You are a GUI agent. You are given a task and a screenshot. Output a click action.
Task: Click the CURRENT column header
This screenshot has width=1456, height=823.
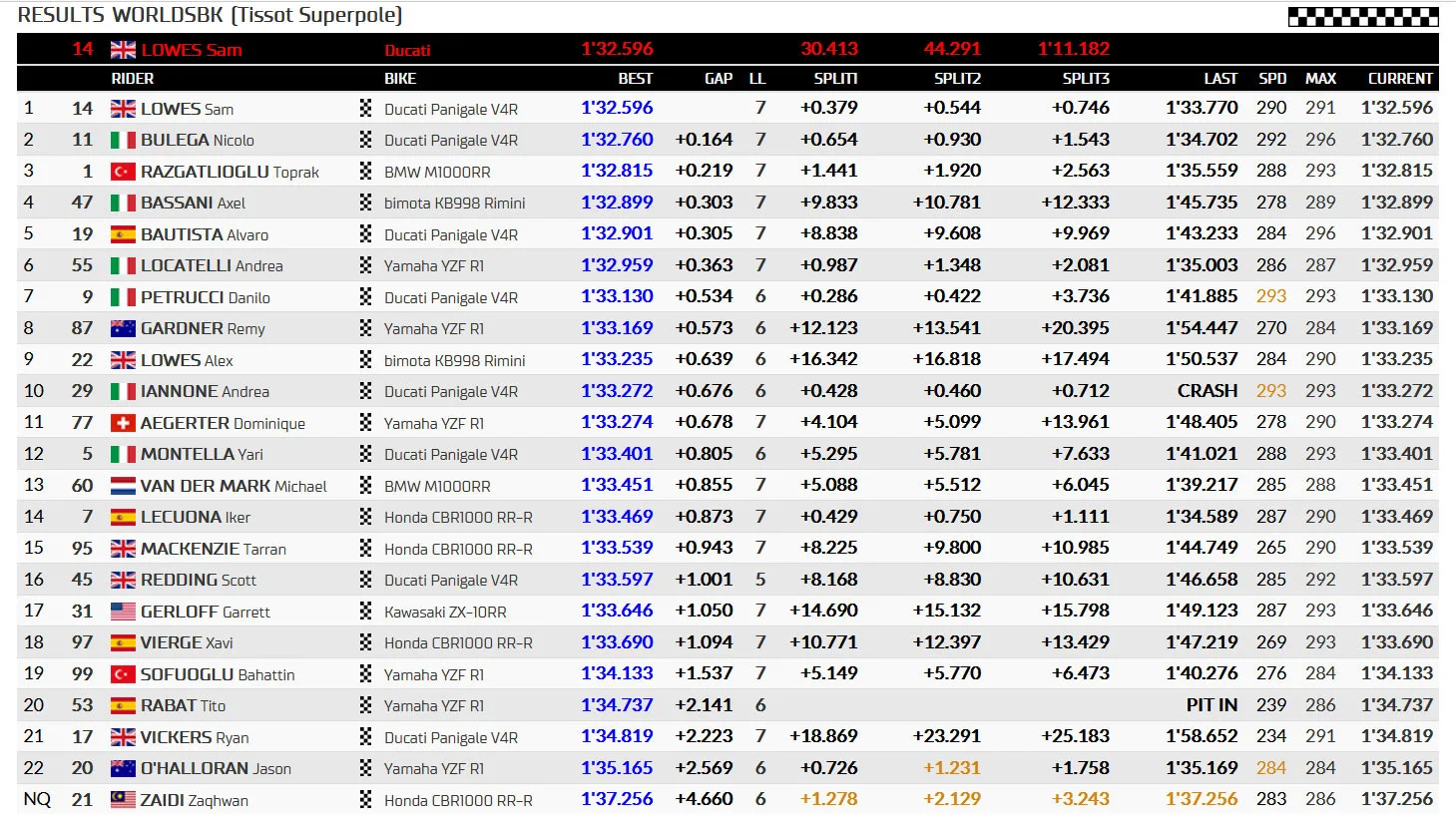pos(1400,79)
